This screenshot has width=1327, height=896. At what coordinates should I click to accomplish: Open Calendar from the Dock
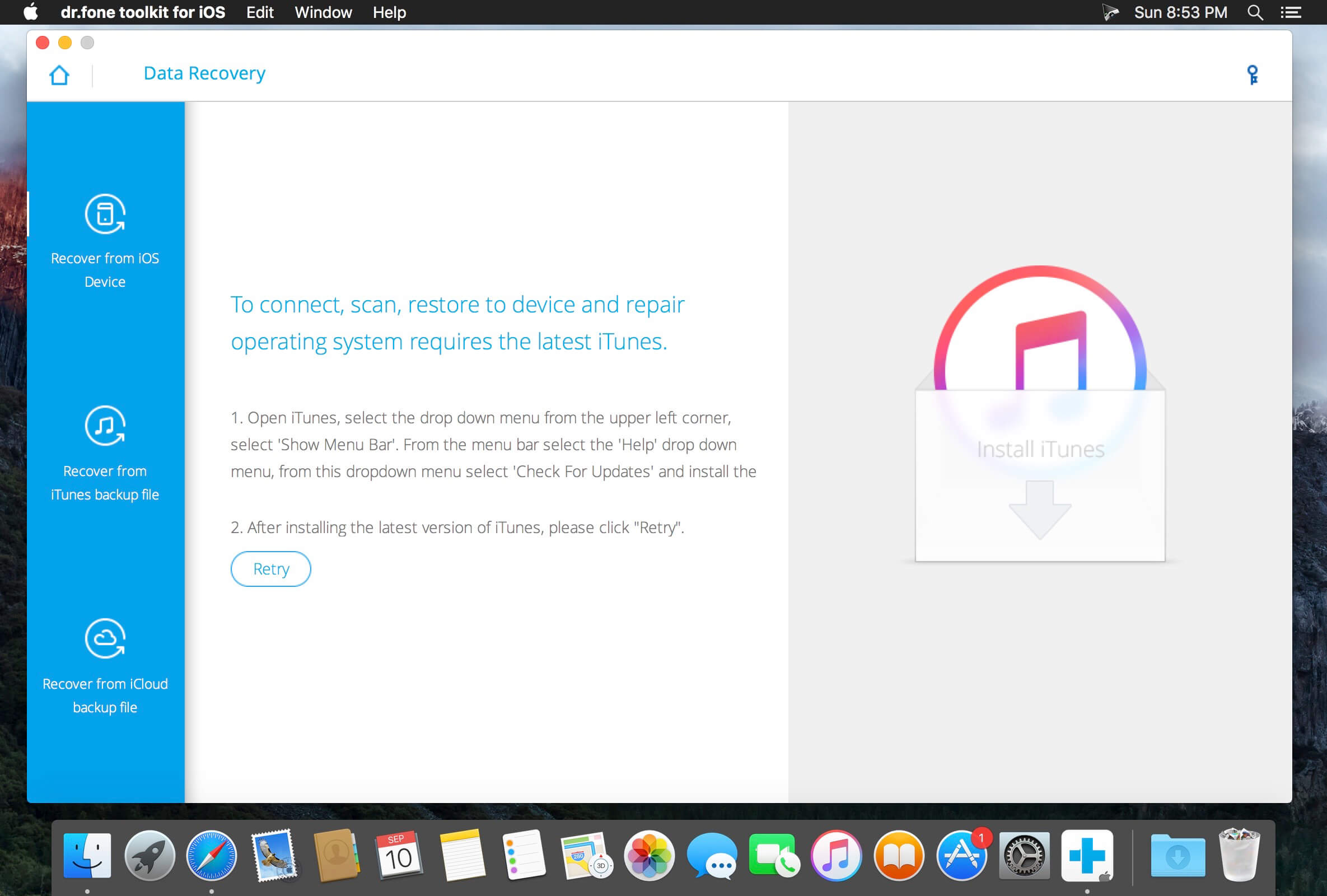(x=399, y=856)
